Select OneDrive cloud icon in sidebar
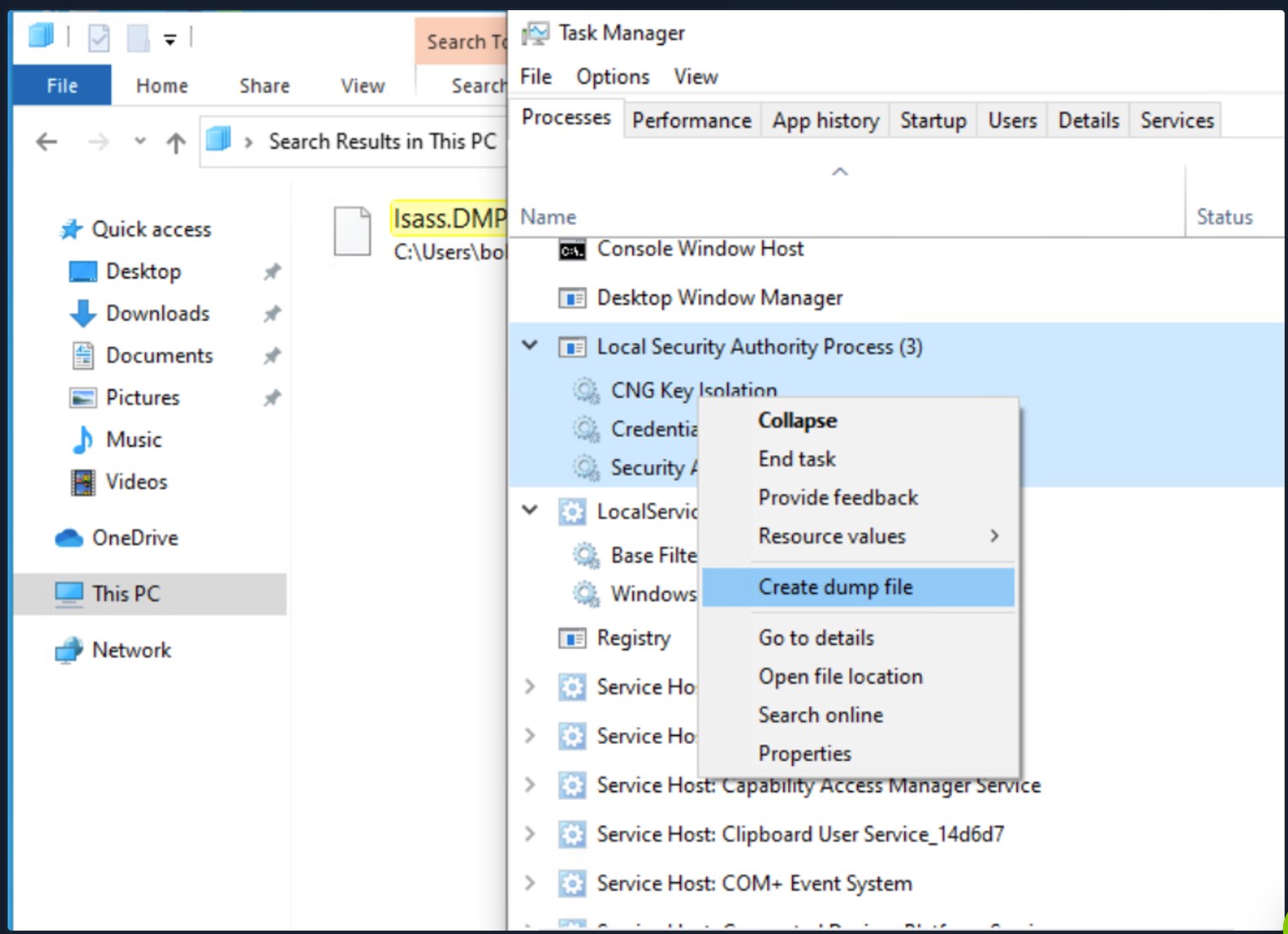The width and height of the screenshot is (1288, 934). coord(69,539)
